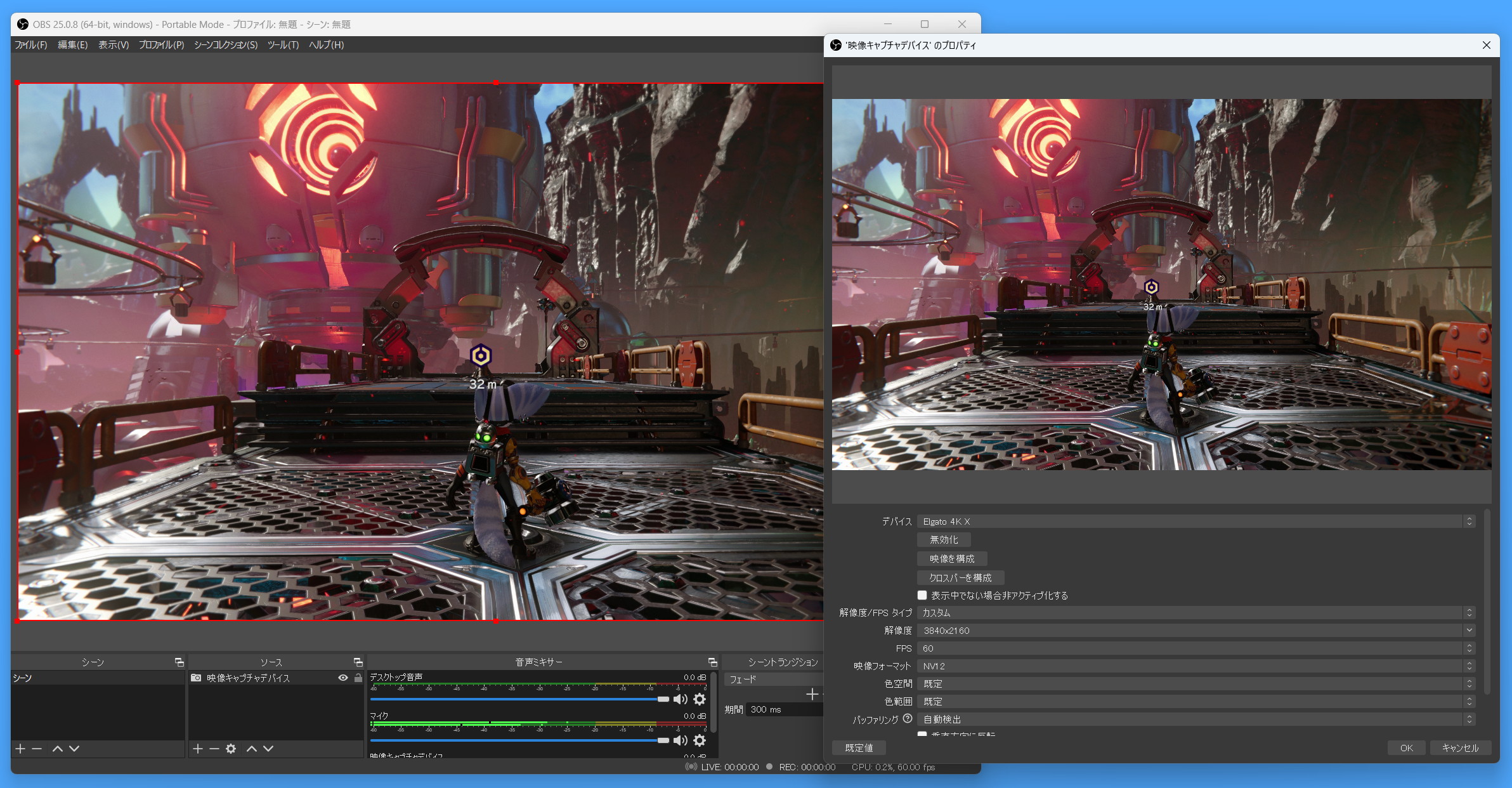Viewport: 1512px width, 788px height.
Task: Undock the 音声ミキサー panel using its float icon
Action: coord(712,662)
